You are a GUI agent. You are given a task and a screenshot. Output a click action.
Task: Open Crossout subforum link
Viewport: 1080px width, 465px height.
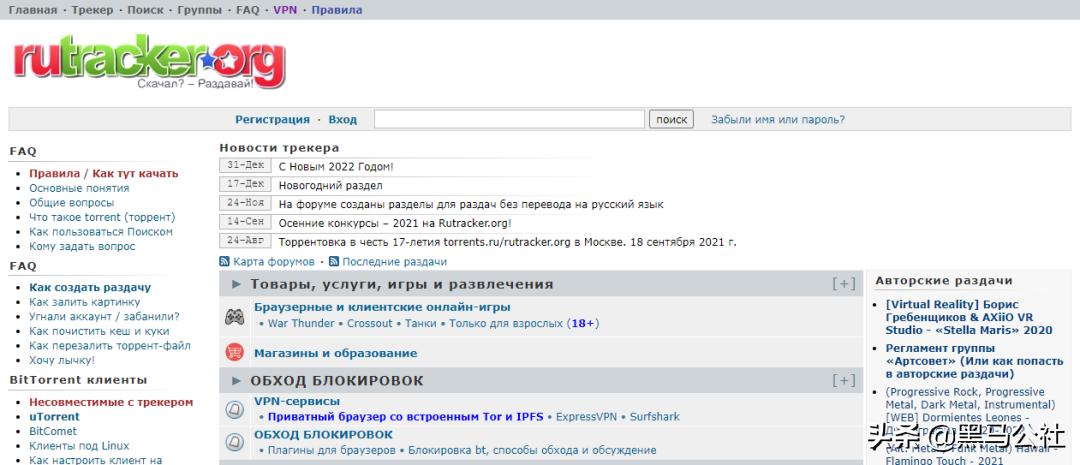click(369, 323)
